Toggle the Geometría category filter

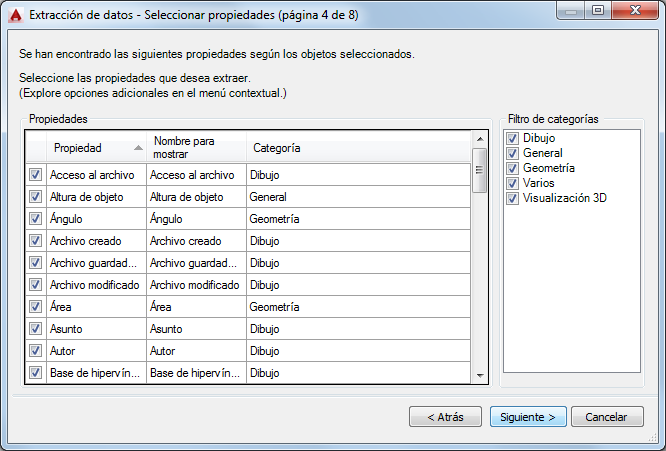click(513, 168)
